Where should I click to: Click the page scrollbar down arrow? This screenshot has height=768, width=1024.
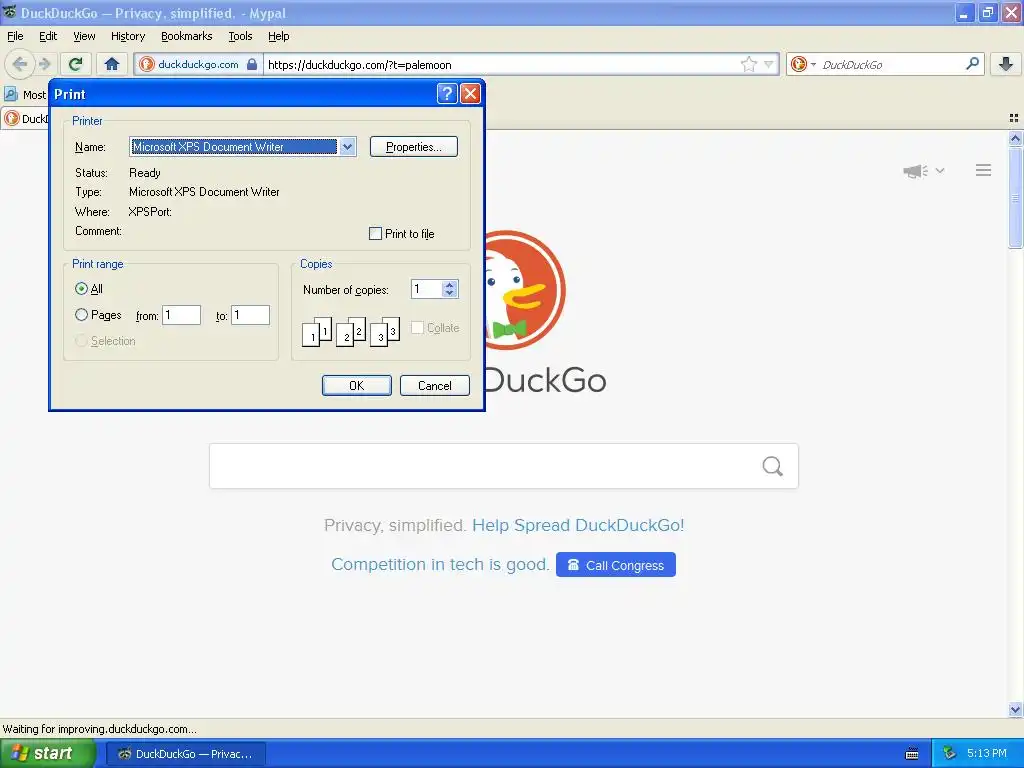pyautogui.click(x=1015, y=709)
